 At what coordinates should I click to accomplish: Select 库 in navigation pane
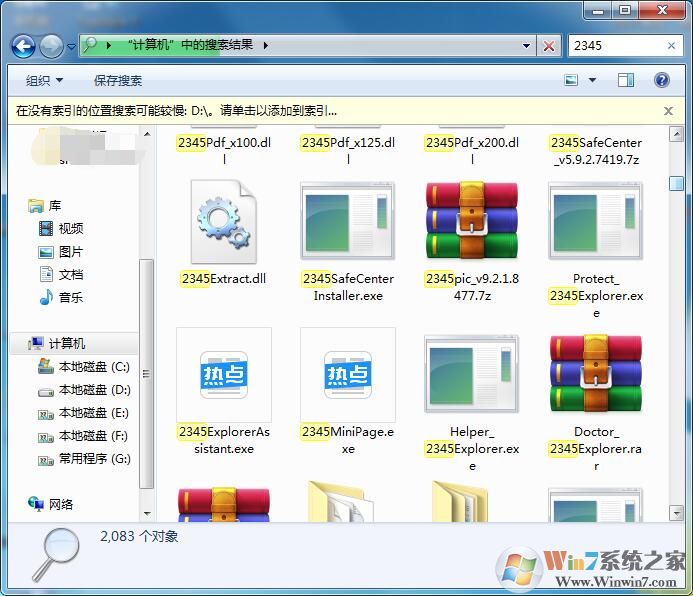point(44,206)
